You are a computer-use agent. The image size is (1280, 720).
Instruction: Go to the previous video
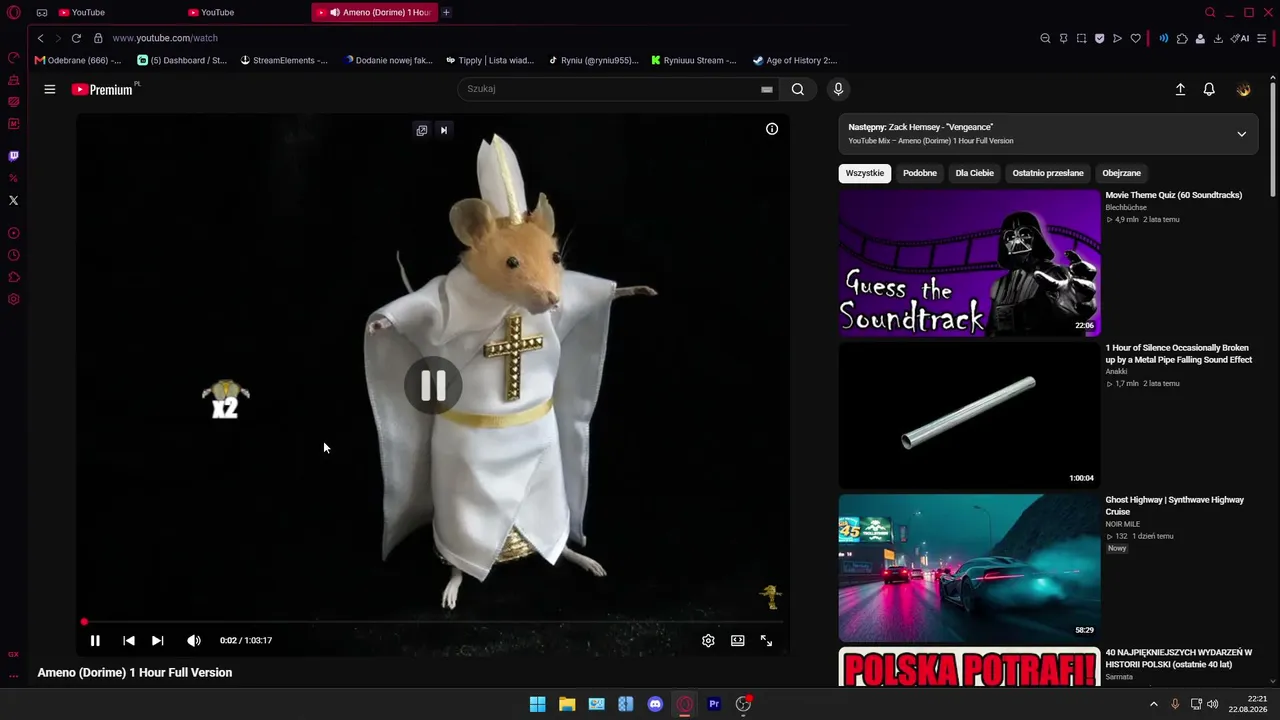[129, 641]
